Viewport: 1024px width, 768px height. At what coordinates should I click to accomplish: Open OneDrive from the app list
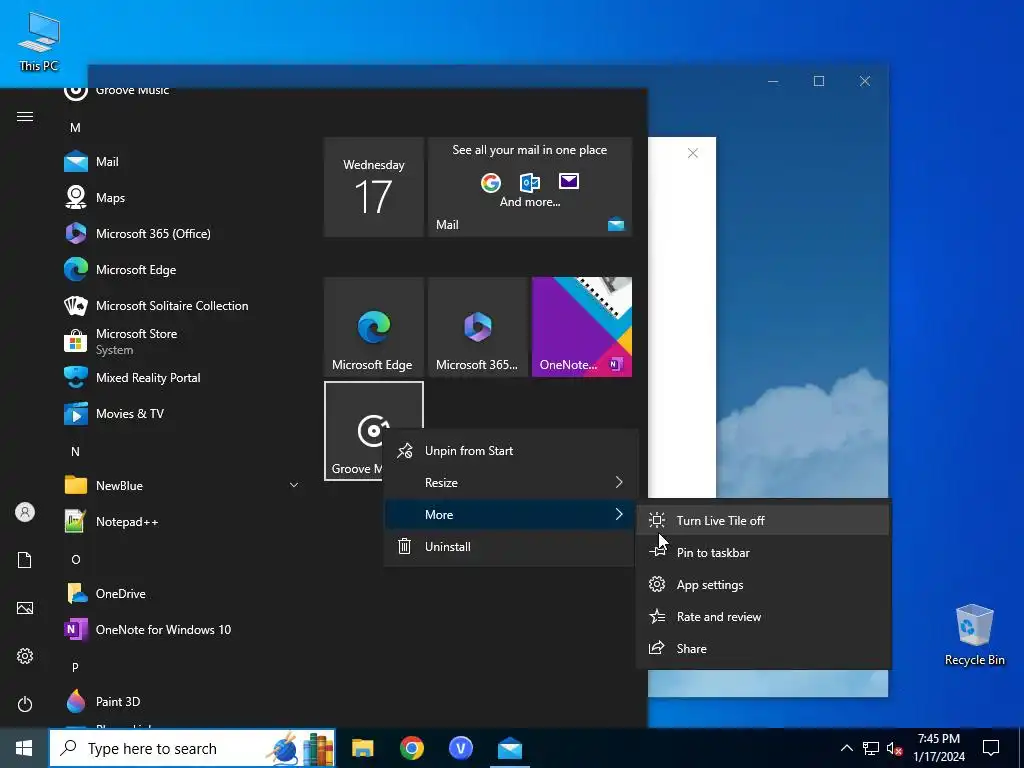(181, 593)
